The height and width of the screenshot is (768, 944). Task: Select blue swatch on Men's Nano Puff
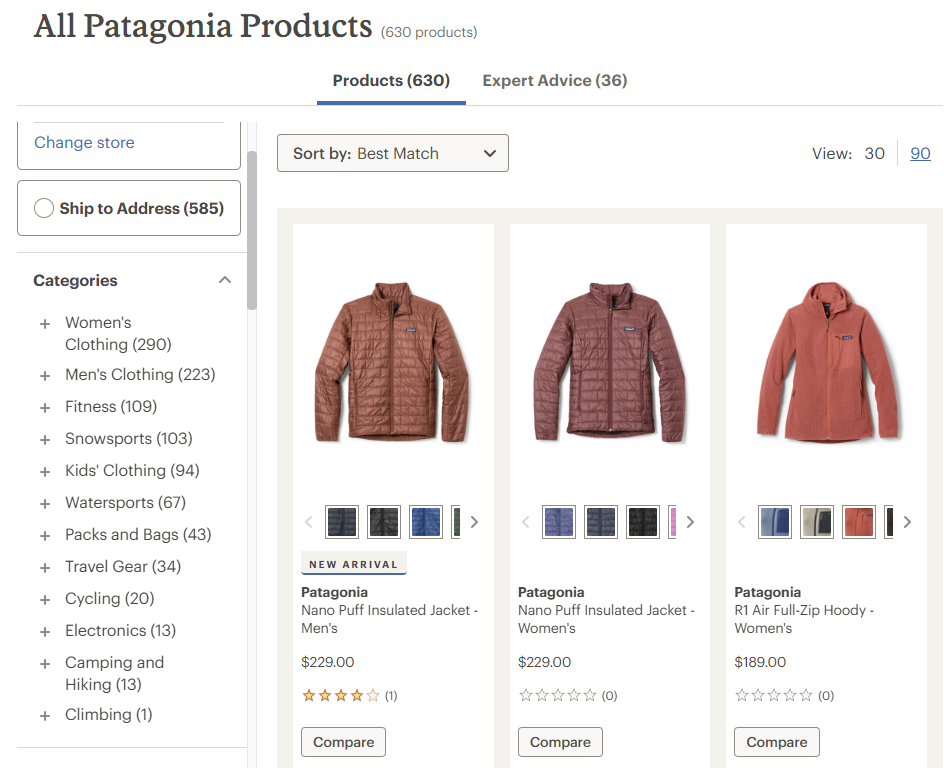(x=426, y=522)
